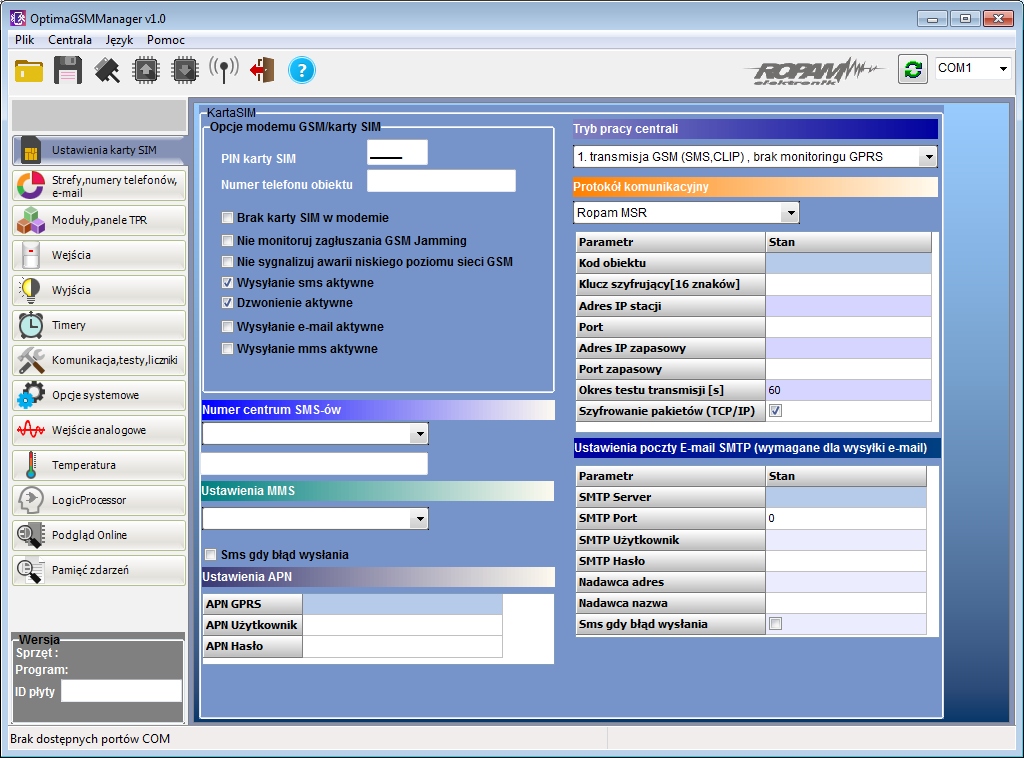Click the antenna signal icon
The width and height of the screenshot is (1024, 758).
pos(224,70)
